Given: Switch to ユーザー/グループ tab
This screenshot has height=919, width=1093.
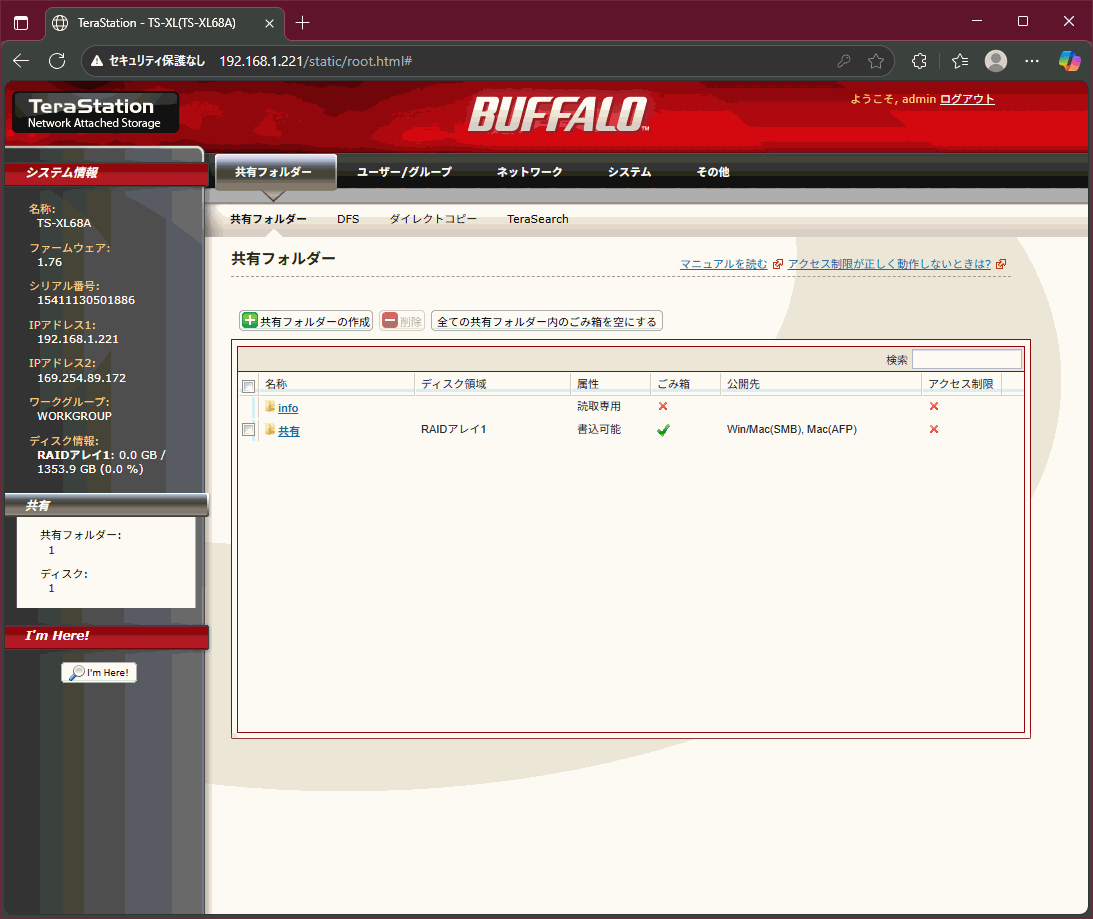Looking at the screenshot, I should point(404,172).
